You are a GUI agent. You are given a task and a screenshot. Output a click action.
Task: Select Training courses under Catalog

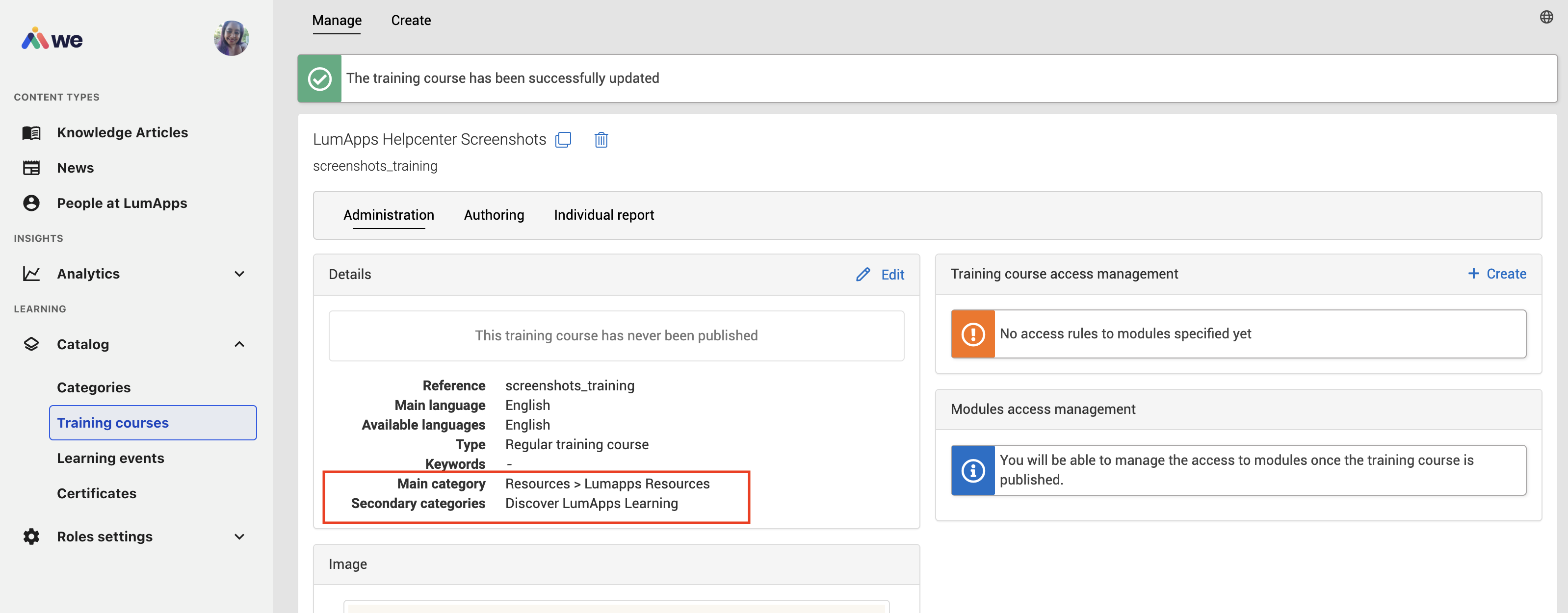pos(153,423)
